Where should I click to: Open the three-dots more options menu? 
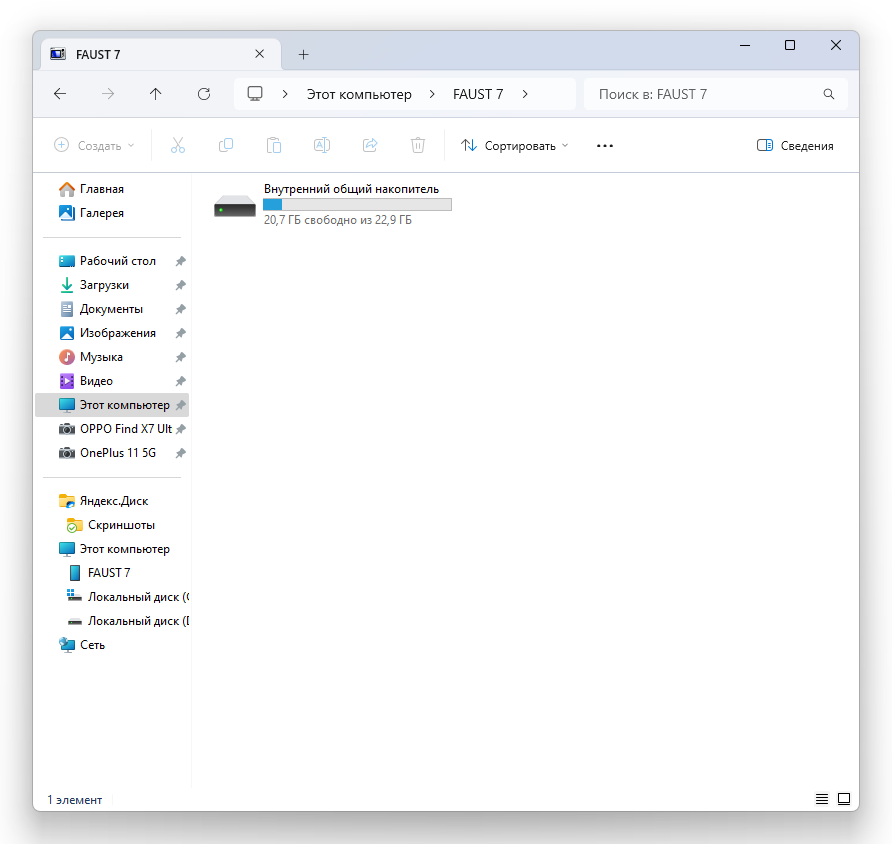tap(605, 146)
